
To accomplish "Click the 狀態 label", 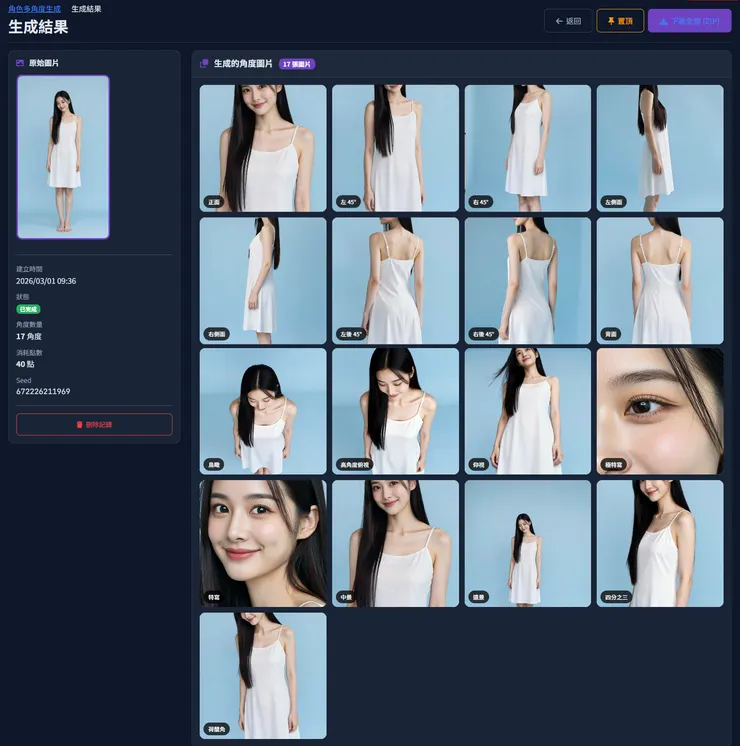I will pyautogui.click(x=23, y=297).
